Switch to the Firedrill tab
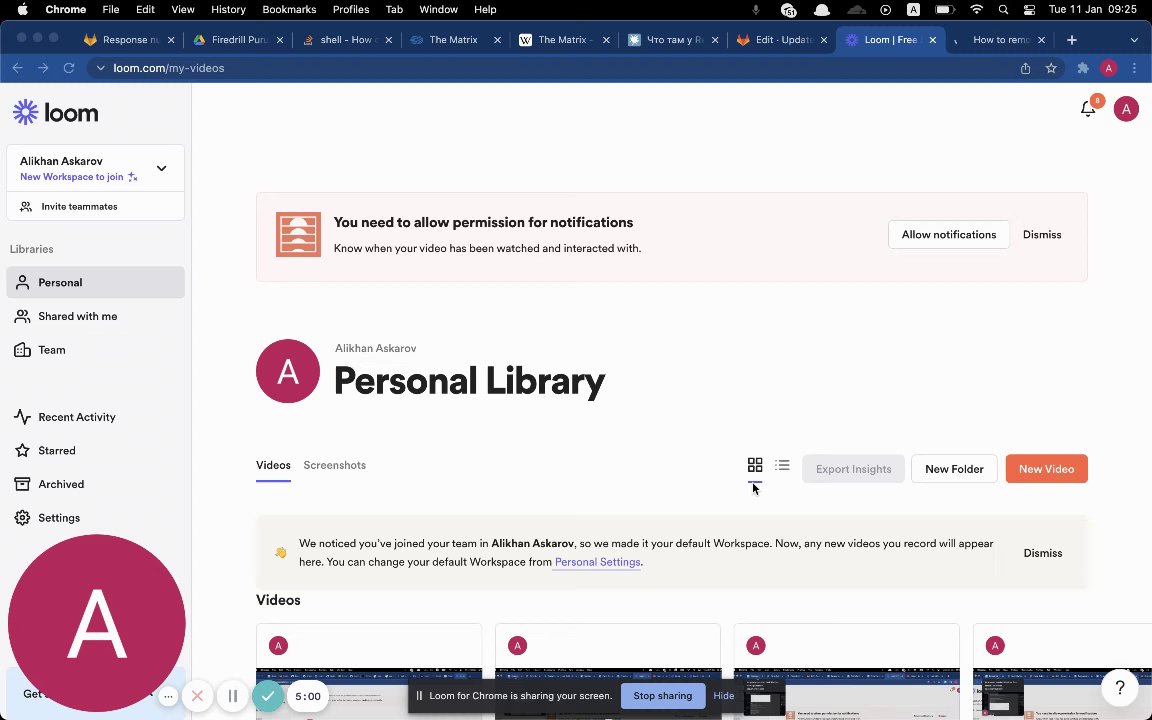The width and height of the screenshot is (1152, 720). (x=237, y=40)
